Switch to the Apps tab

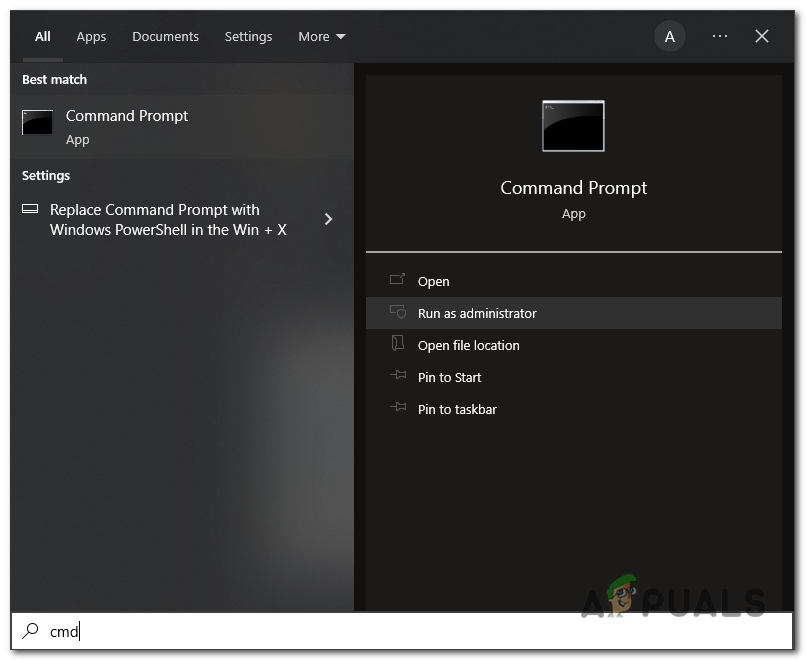tap(91, 37)
